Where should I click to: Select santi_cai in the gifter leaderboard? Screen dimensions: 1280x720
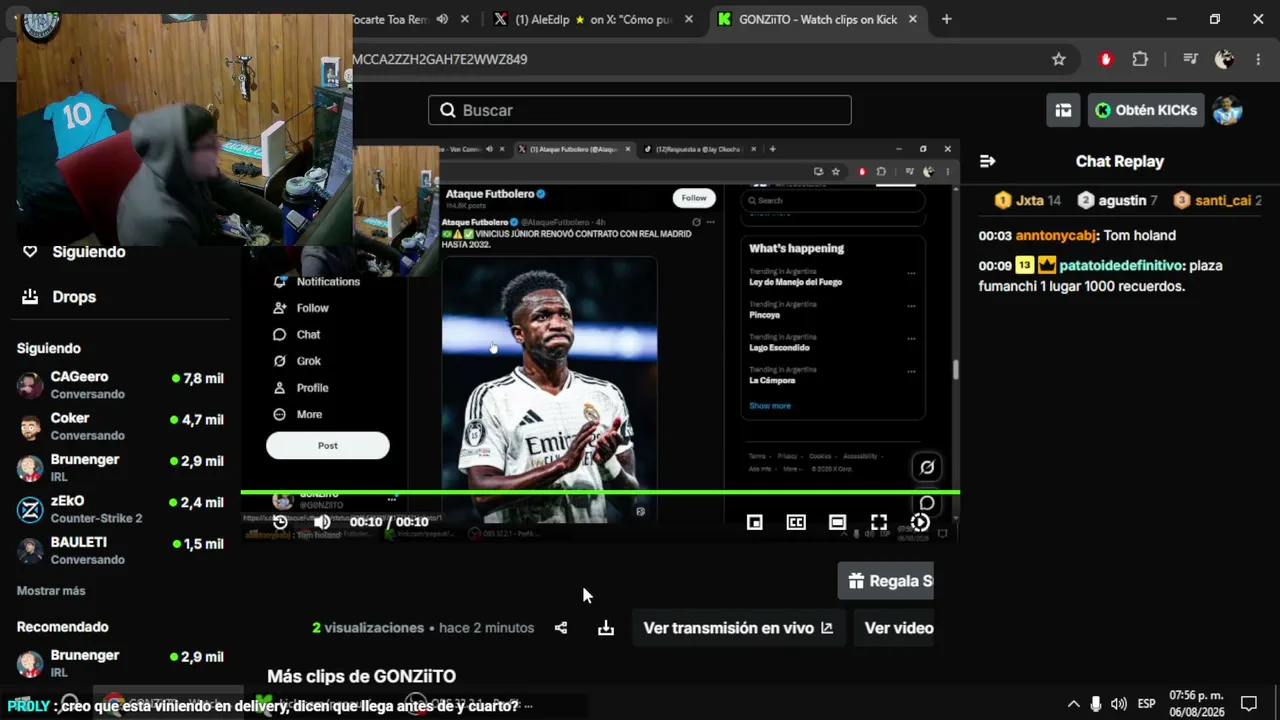(x=1218, y=200)
